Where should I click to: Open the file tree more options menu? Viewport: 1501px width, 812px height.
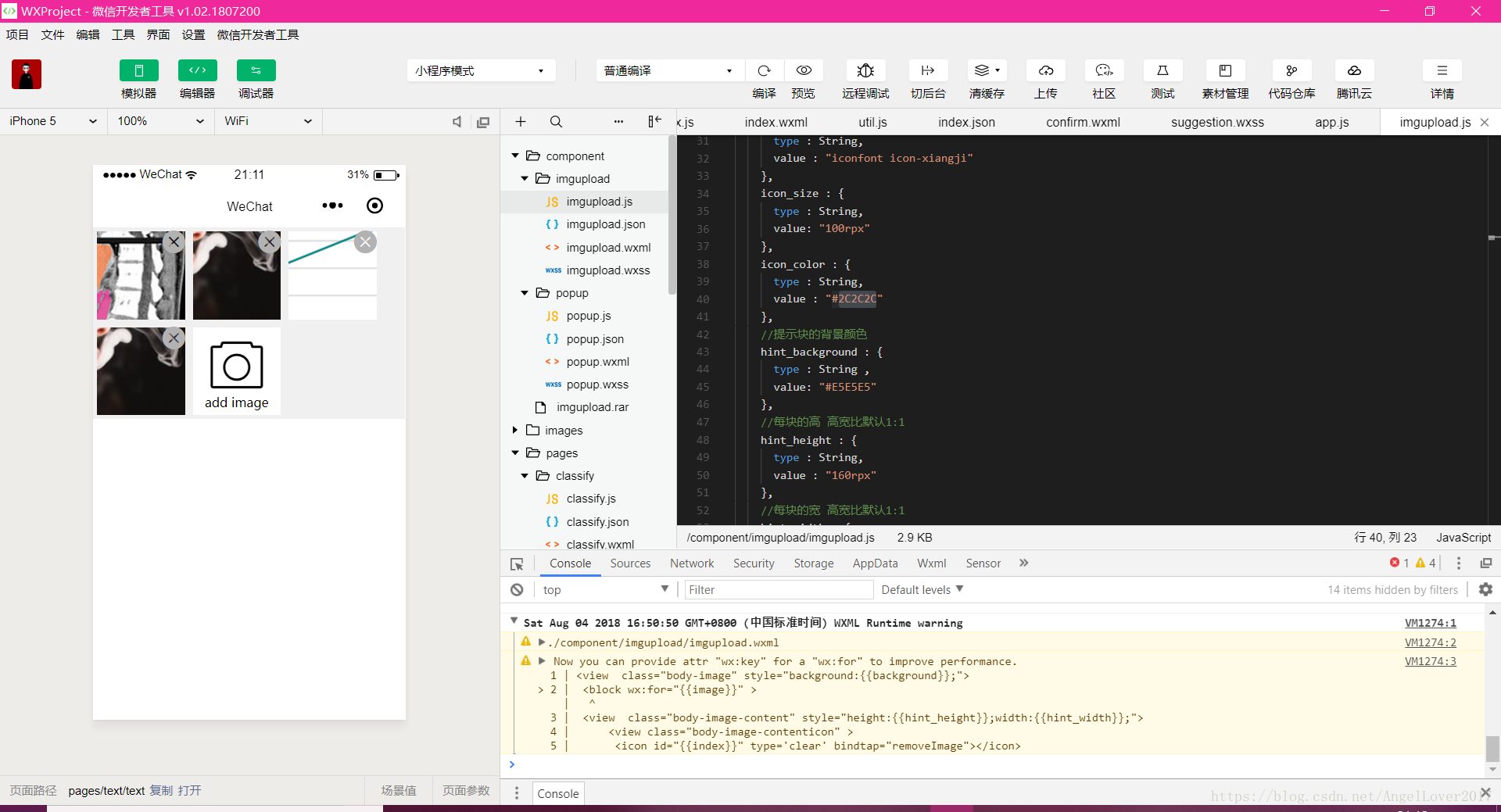tap(618, 122)
